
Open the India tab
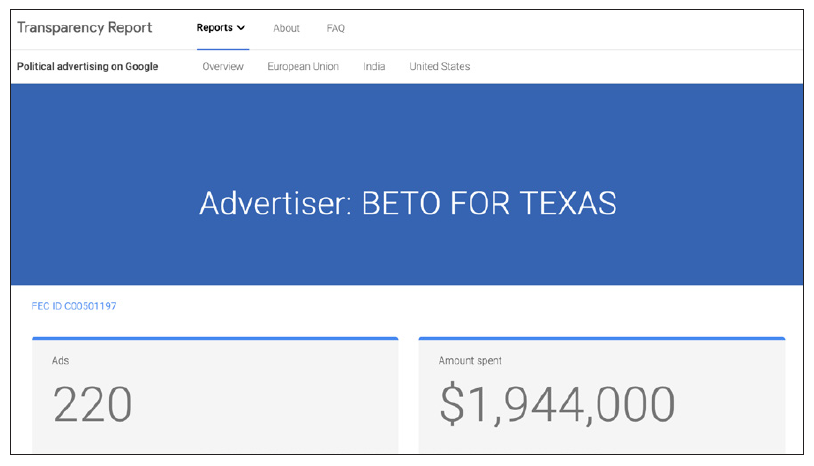(x=374, y=67)
